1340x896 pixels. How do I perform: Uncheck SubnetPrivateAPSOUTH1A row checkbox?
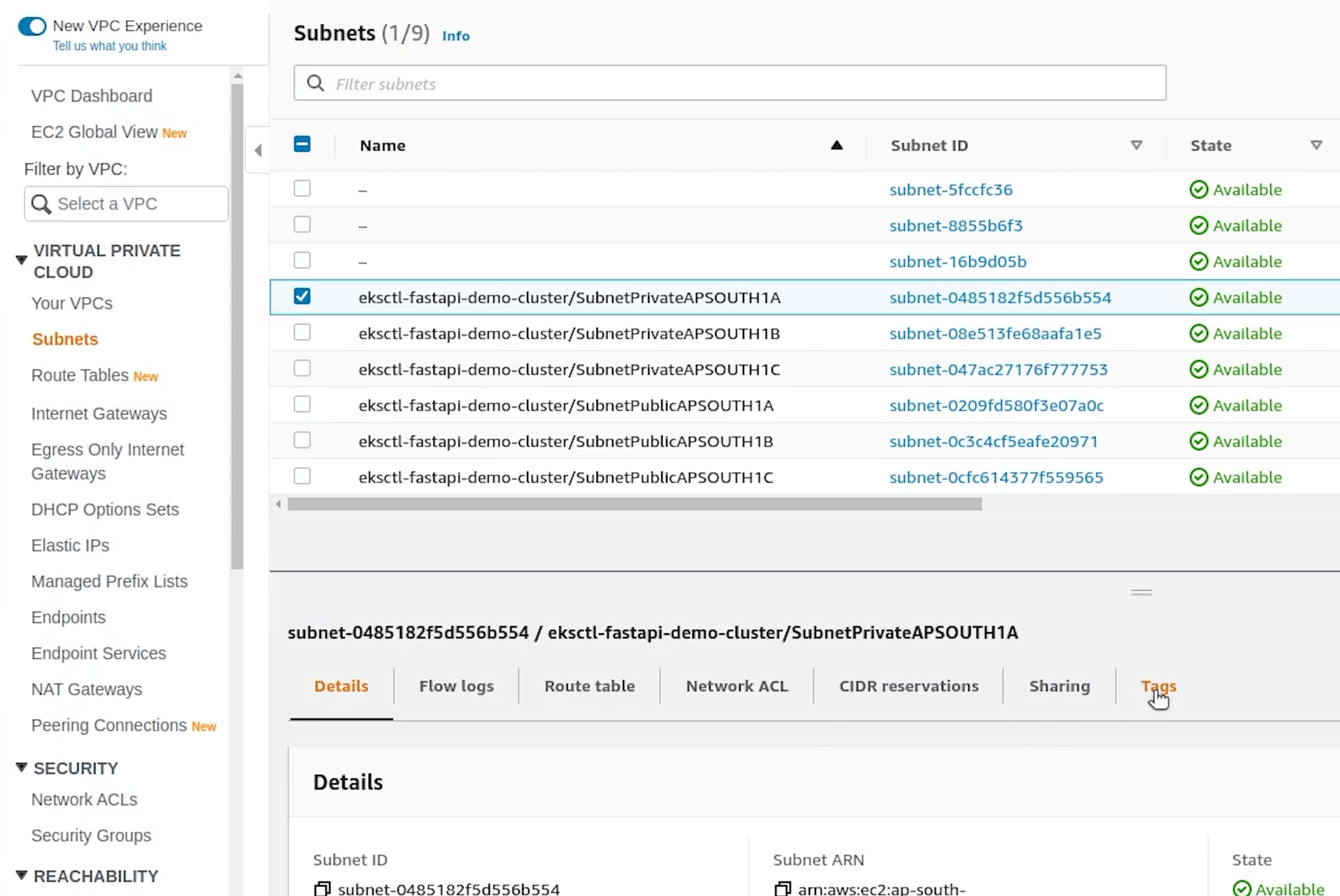click(302, 297)
